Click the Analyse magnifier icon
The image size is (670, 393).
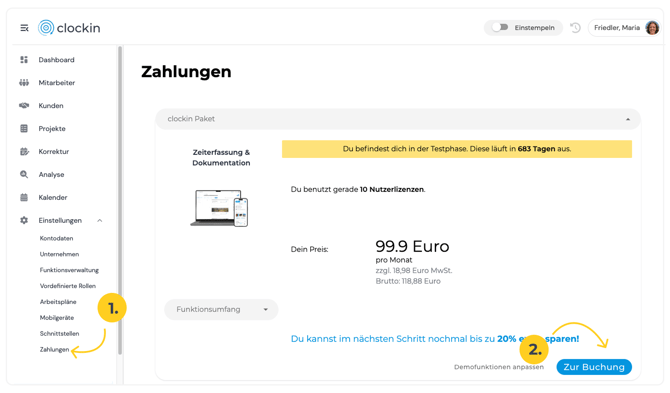[24, 174]
